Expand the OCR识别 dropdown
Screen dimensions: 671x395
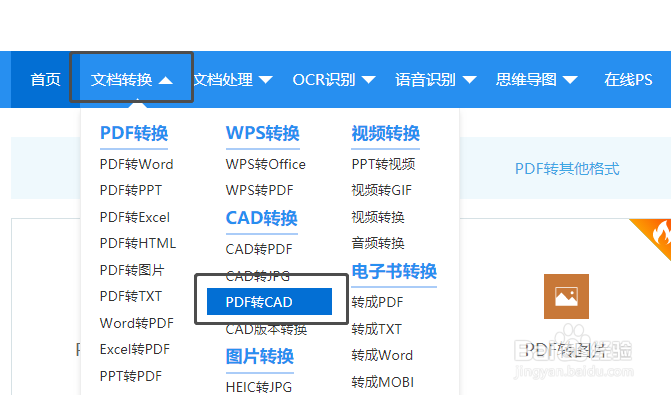point(368,80)
